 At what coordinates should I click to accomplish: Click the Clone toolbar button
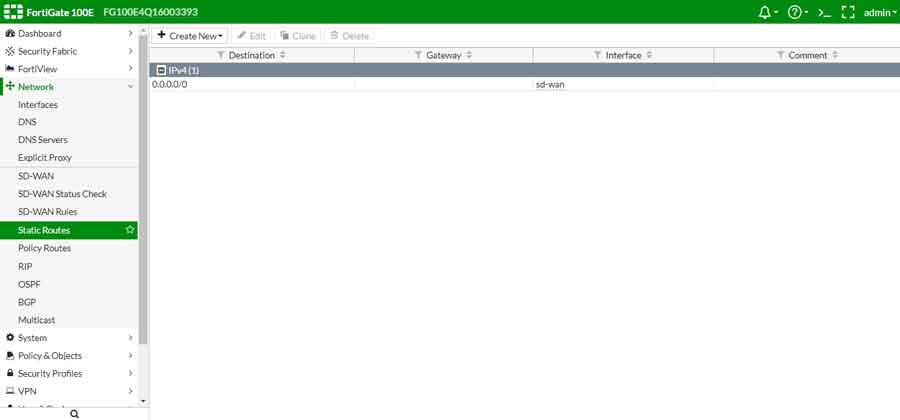(x=298, y=36)
